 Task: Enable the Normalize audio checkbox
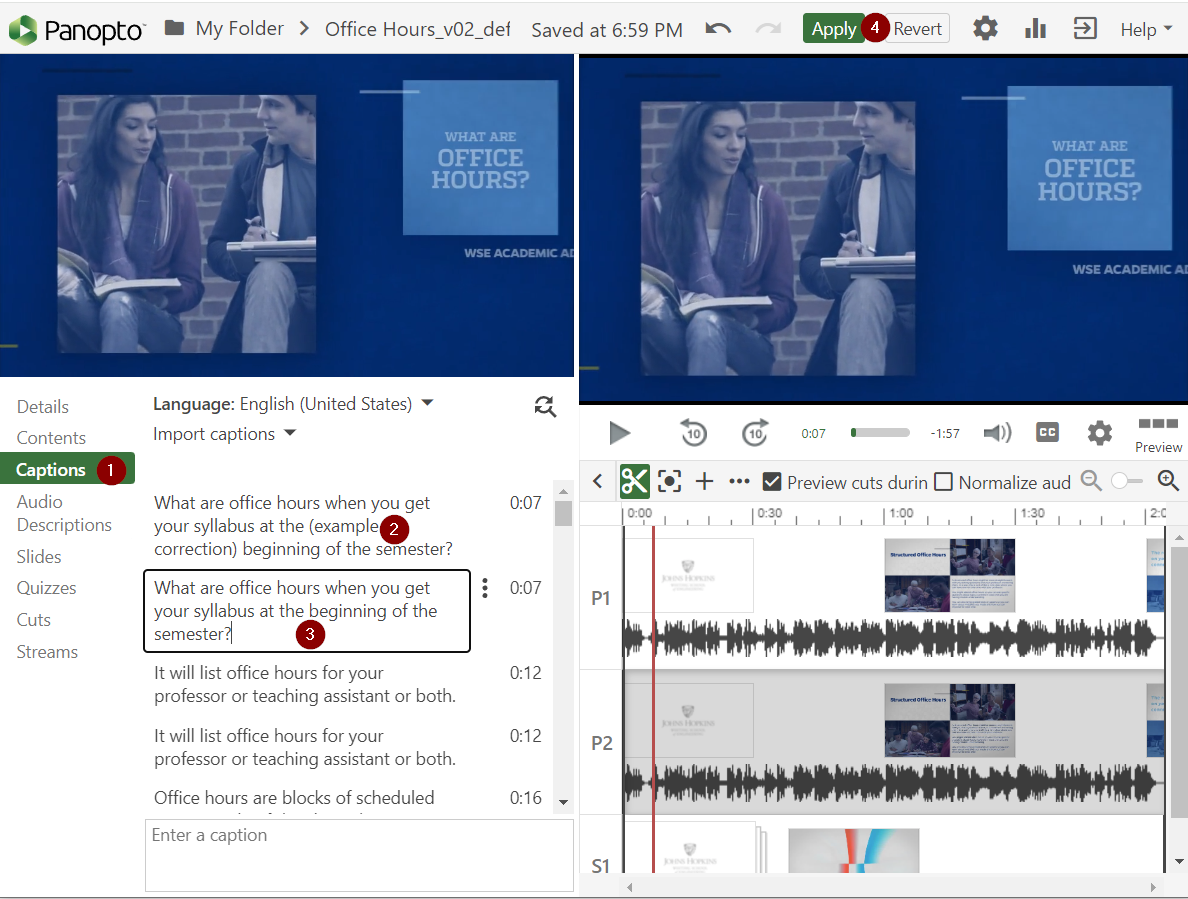coord(942,481)
